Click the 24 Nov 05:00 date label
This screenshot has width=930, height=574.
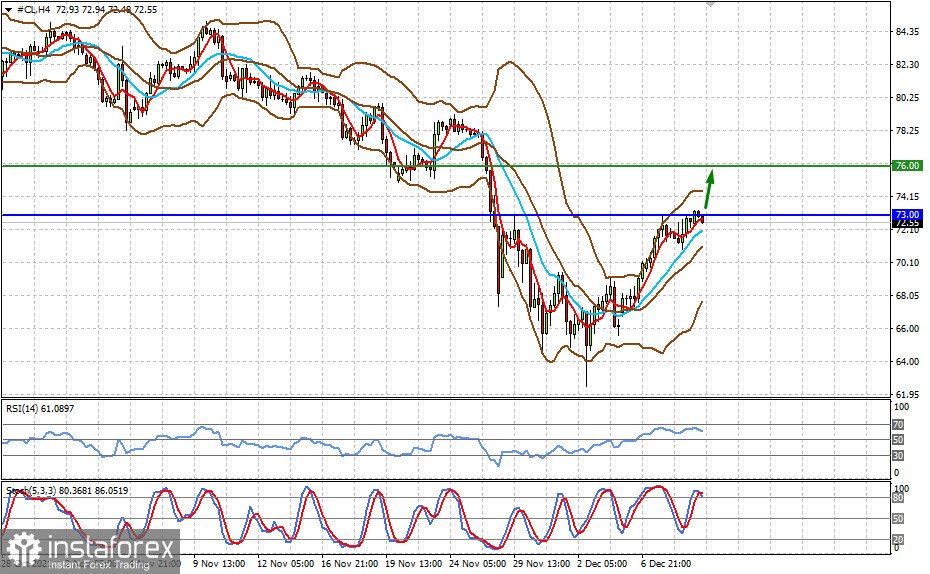[x=477, y=563]
